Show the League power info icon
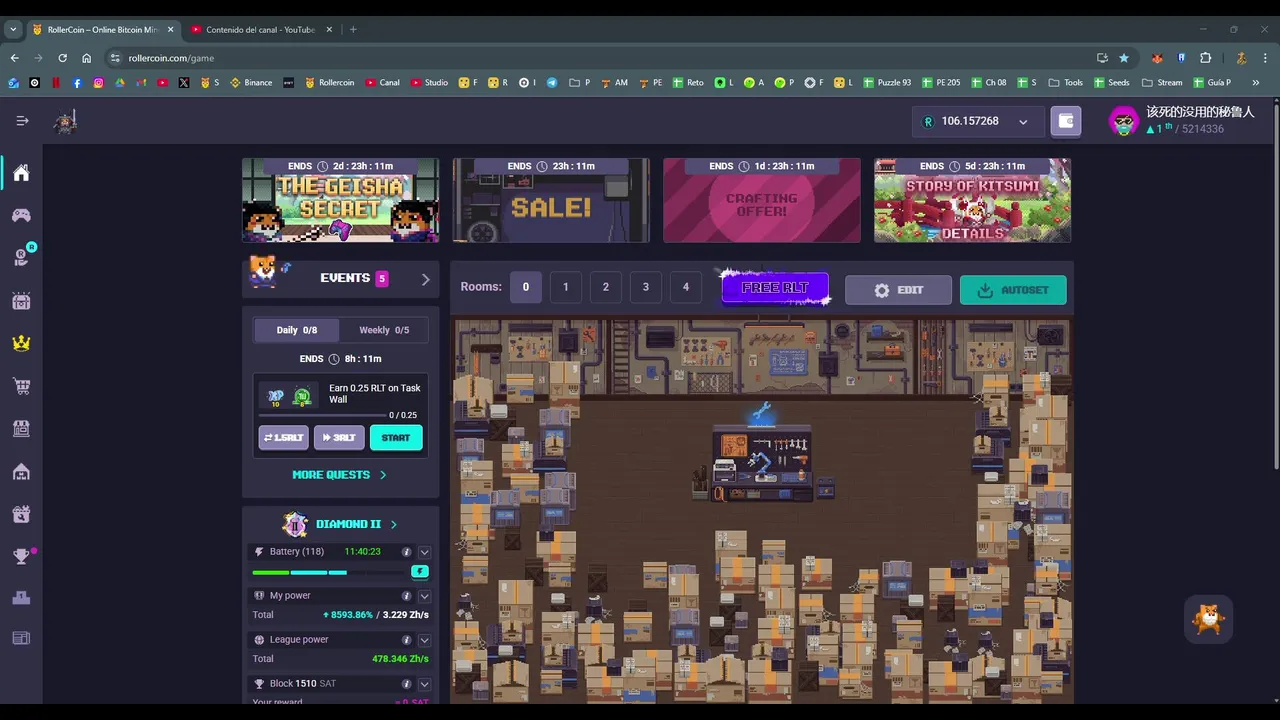Image resolution: width=1280 pixels, height=720 pixels. pos(406,640)
